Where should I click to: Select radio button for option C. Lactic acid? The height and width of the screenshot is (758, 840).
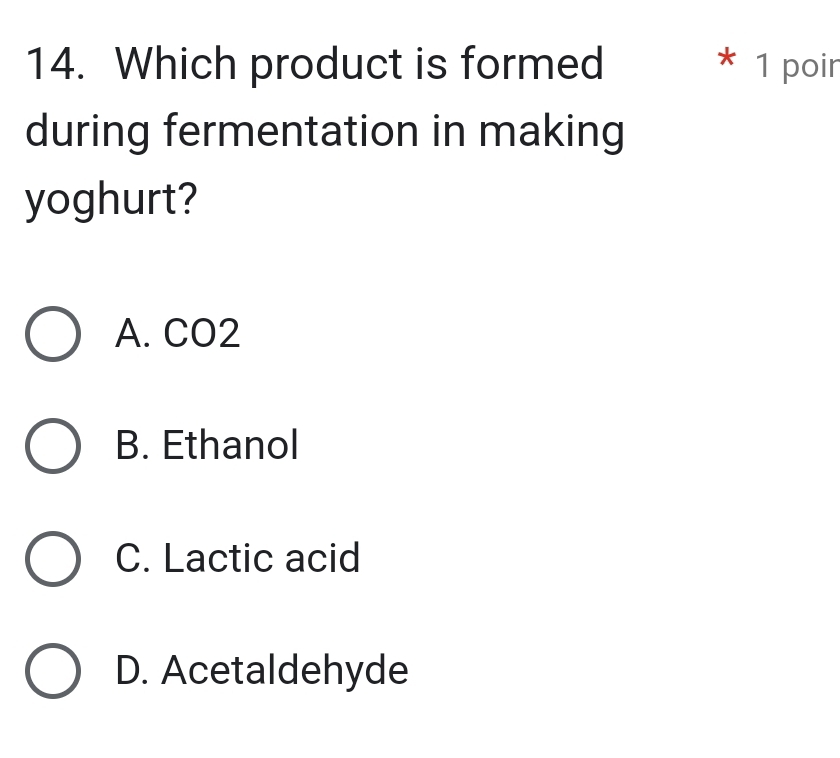(x=55, y=559)
